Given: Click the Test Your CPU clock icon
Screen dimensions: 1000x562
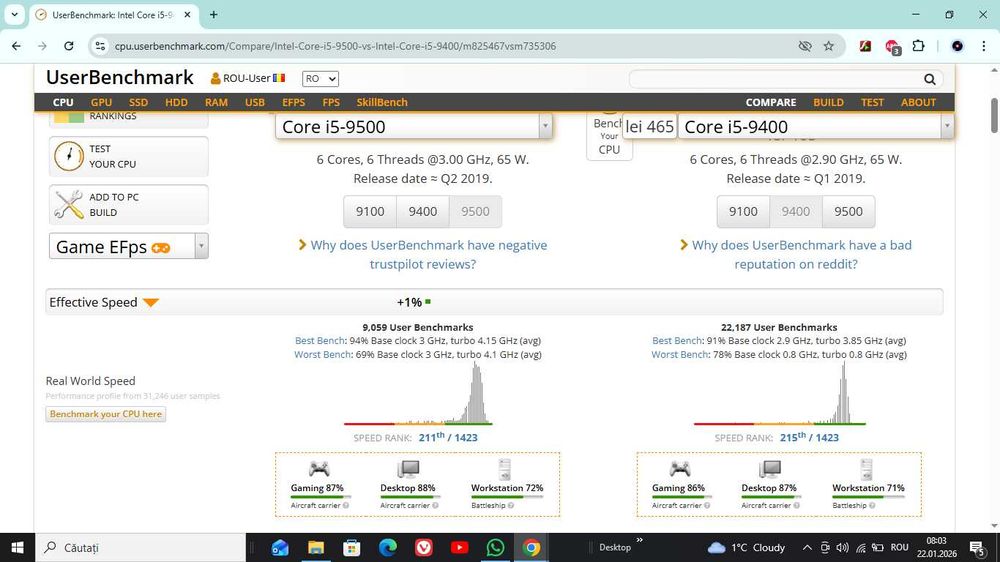Looking at the screenshot, I should click(x=69, y=156).
